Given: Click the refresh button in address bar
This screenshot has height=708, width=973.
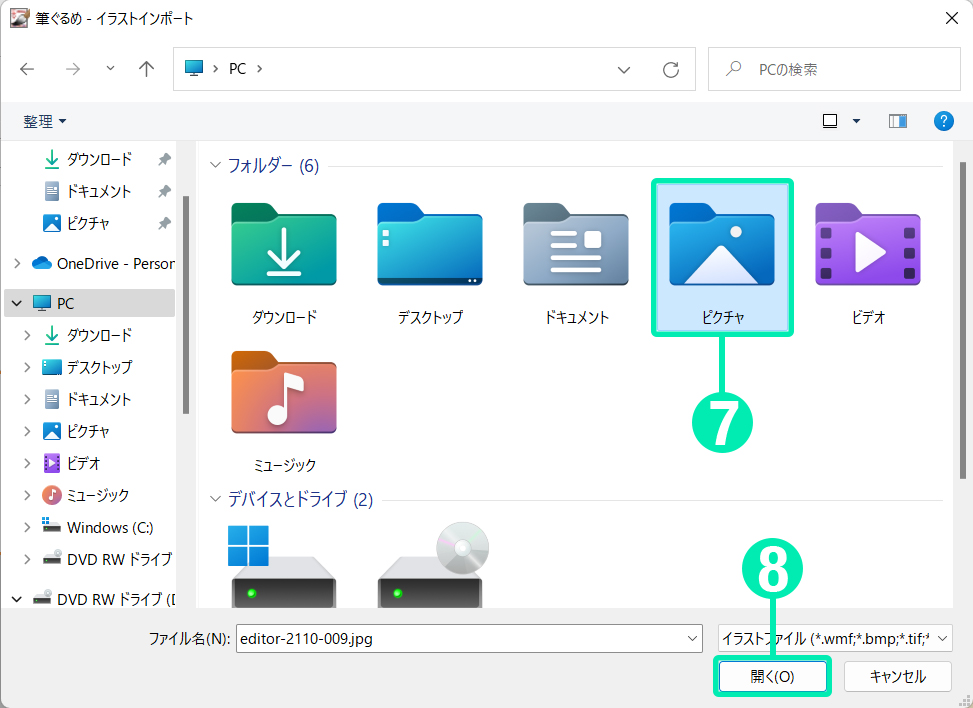Looking at the screenshot, I should click(671, 70).
